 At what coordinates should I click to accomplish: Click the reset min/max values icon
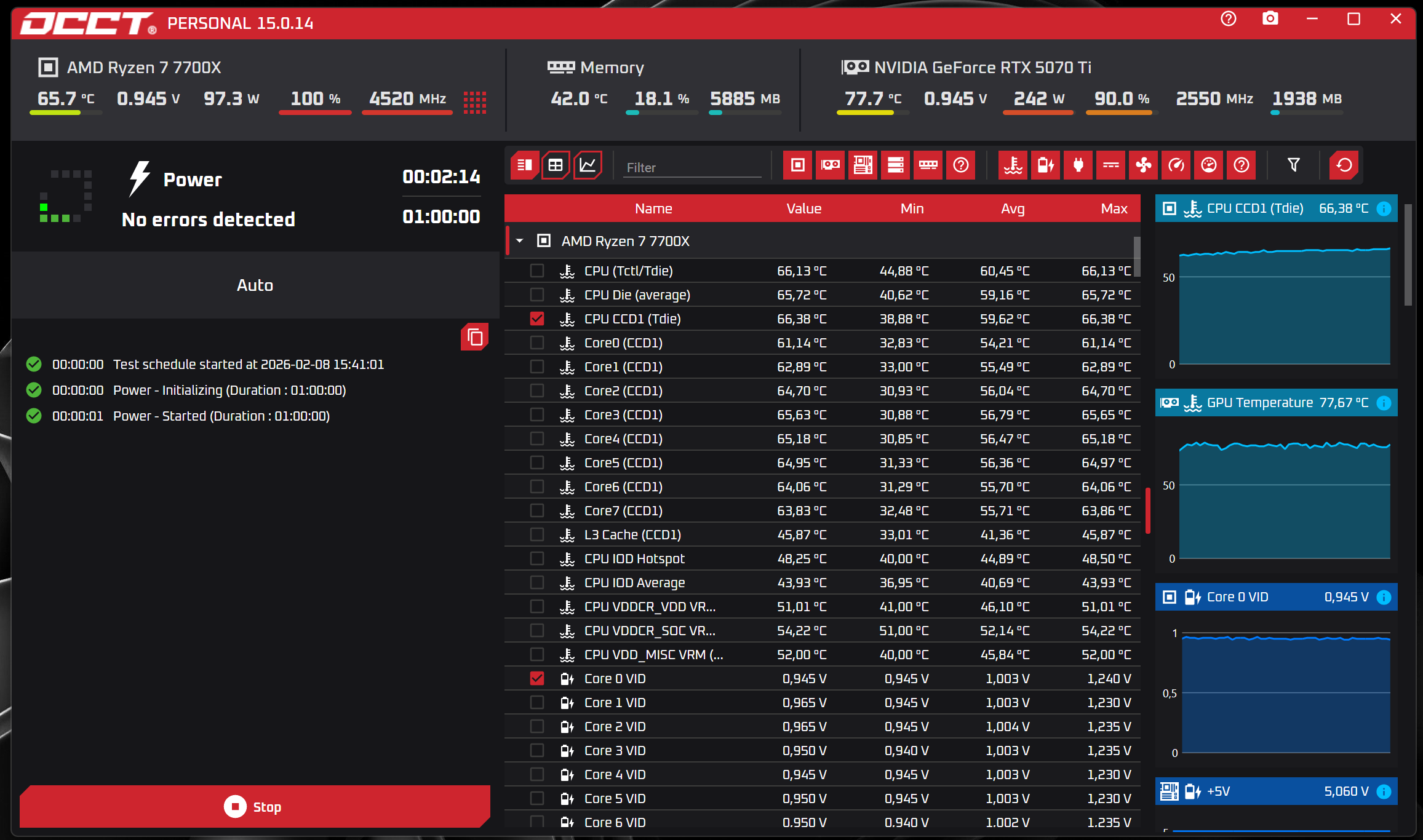1344,165
